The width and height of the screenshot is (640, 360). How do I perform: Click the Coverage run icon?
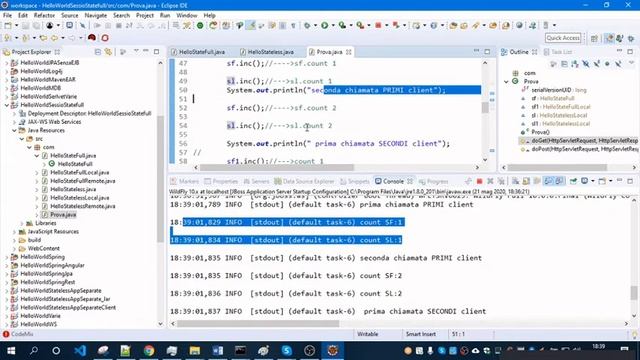pos(342,25)
